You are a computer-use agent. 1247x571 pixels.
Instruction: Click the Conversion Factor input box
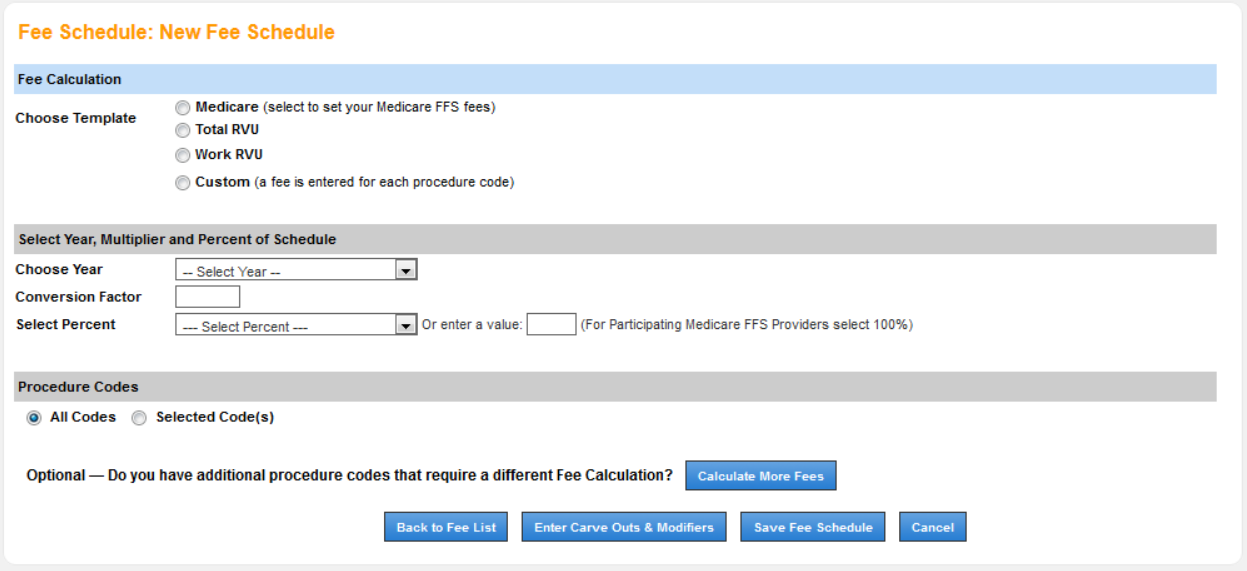(x=207, y=297)
